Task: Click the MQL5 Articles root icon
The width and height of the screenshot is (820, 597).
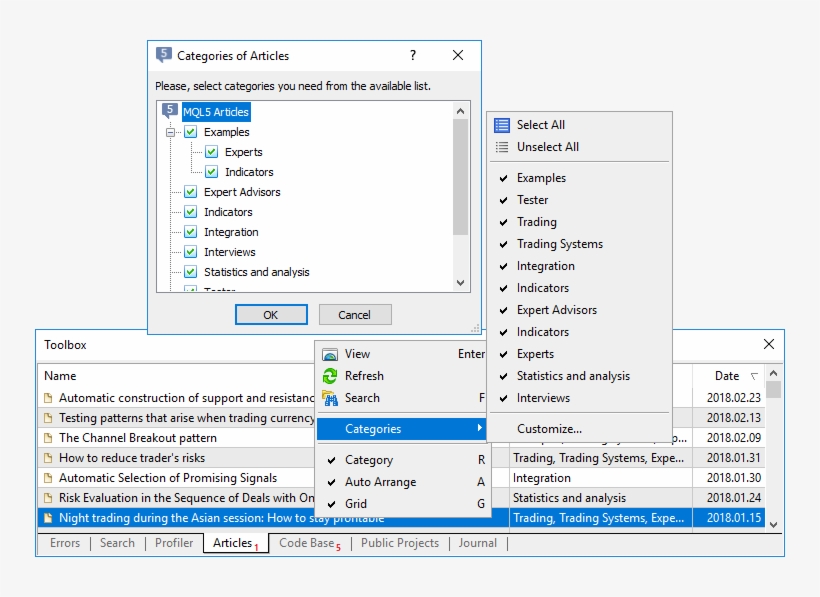Action: [170, 112]
